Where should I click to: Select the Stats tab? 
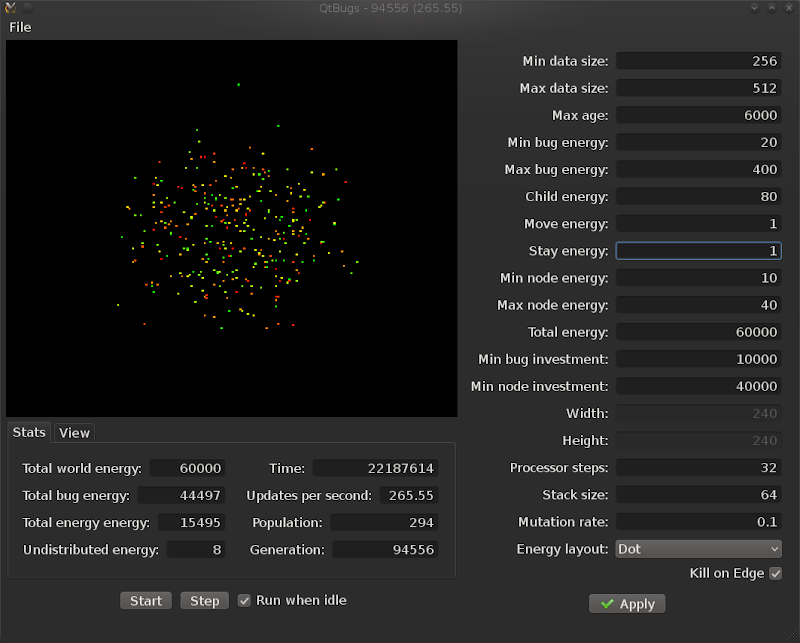pos(29,432)
